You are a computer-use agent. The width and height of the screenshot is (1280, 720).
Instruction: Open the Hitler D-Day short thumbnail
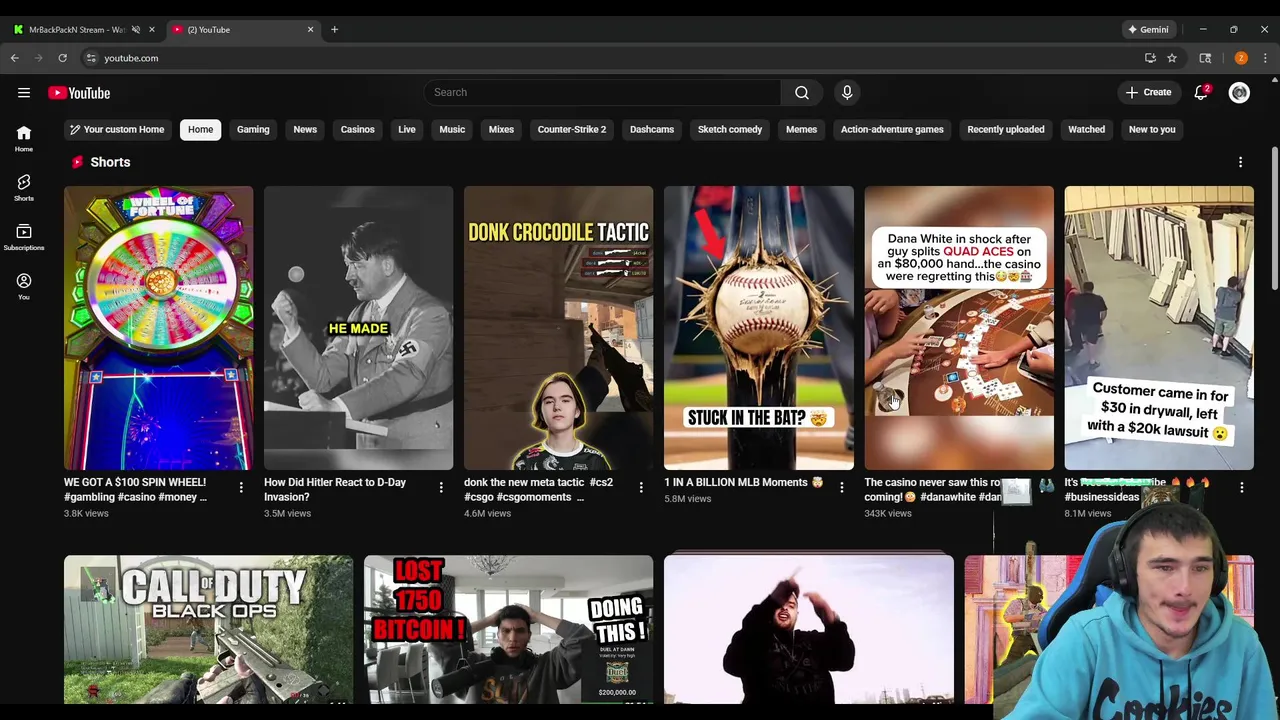(359, 328)
